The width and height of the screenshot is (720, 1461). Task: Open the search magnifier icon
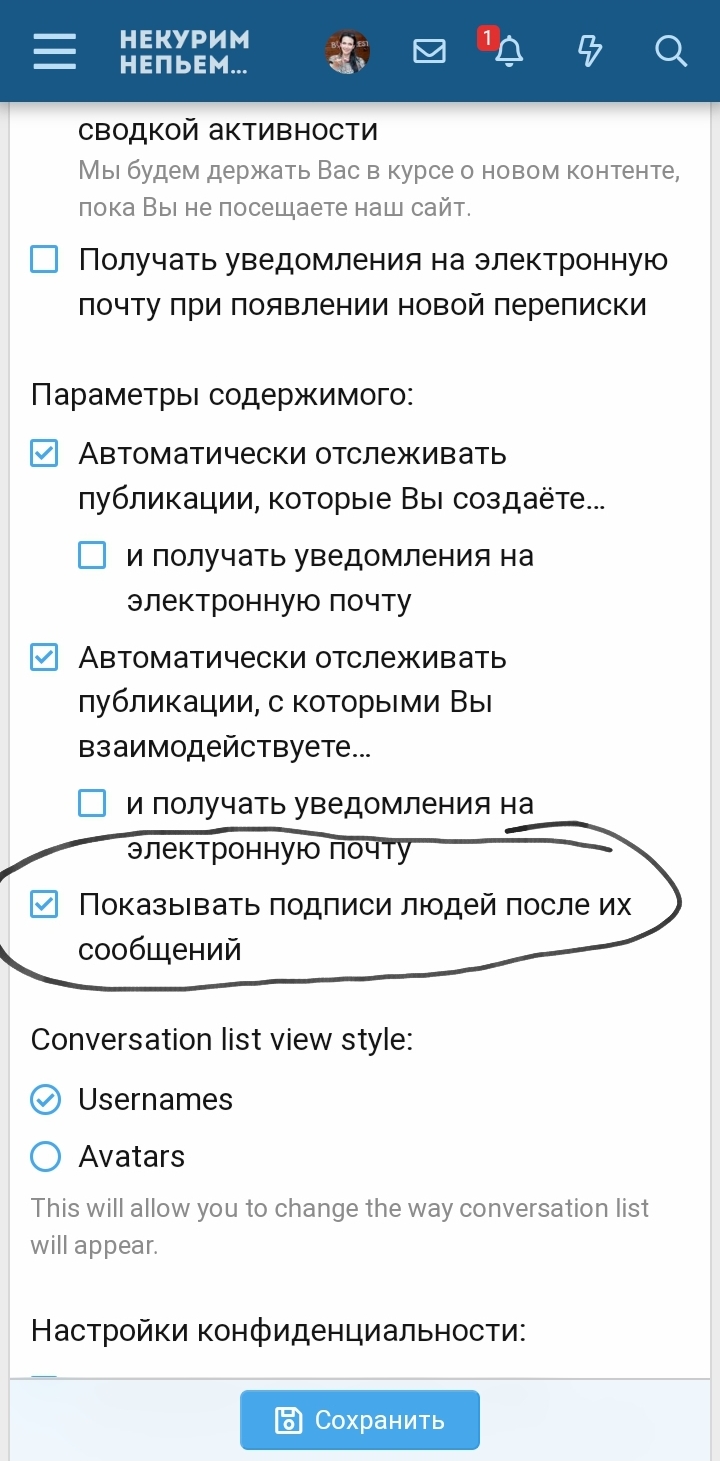pyautogui.click(x=670, y=51)
